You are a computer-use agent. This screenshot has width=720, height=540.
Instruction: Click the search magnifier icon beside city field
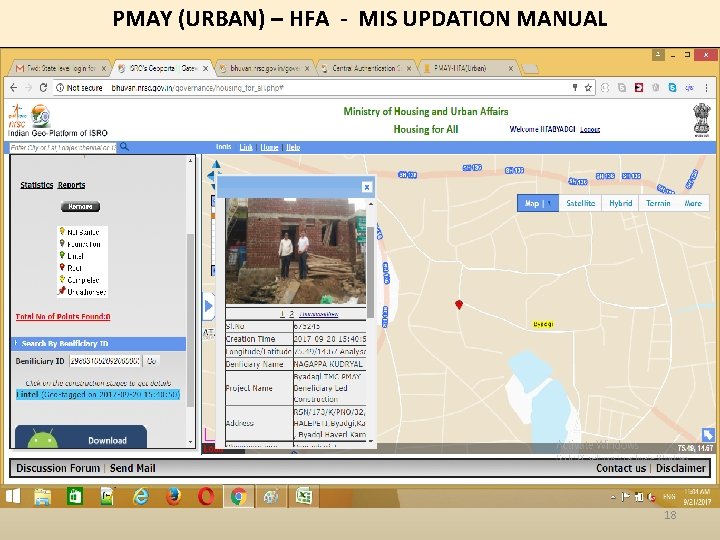tap(124, 147)
